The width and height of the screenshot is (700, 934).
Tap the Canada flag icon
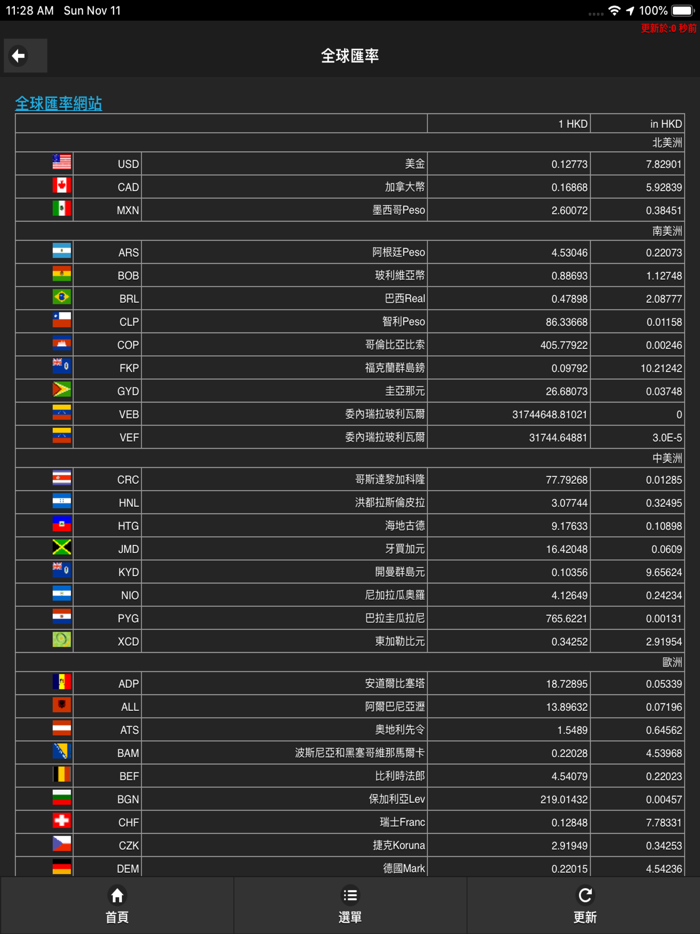(62, 186)
